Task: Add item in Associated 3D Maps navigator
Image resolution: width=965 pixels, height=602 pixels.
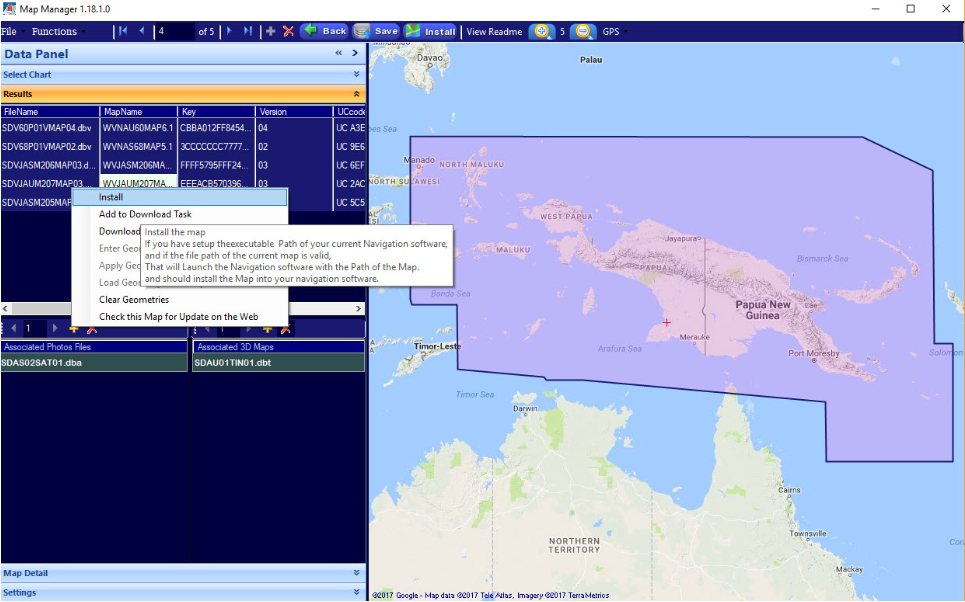Action: 268,329
